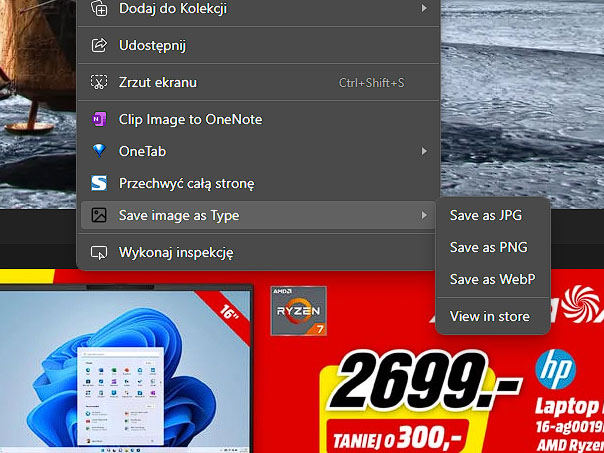Image resolution: width=604 pixels, height=453 pixels.
Task: Click the sea photo behind the menu
Action: click(522, 104)
